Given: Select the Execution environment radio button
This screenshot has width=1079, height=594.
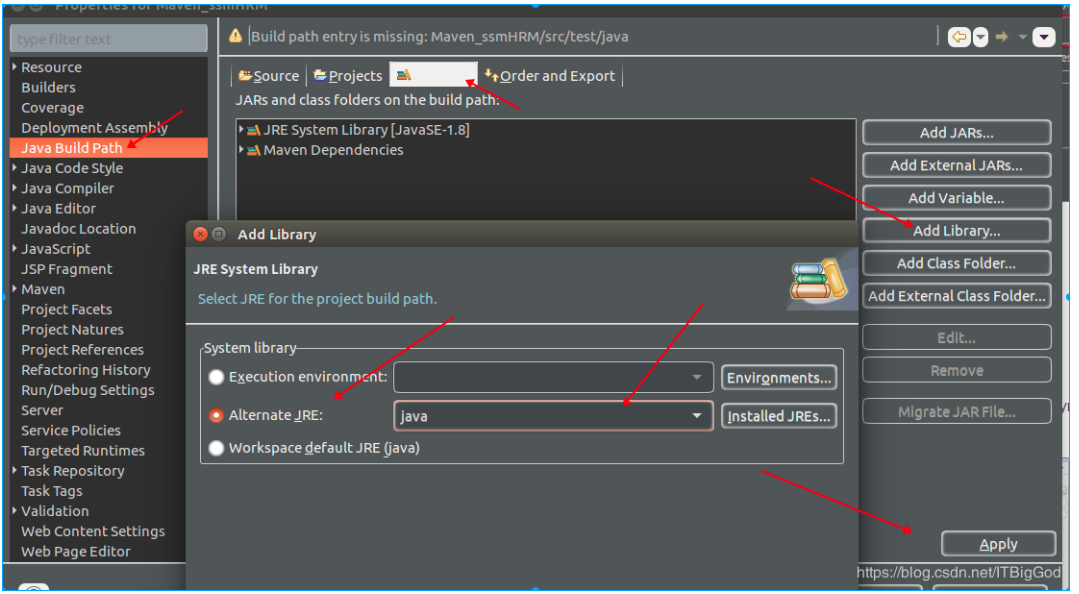Looking at the screenshot, I should click(x=216, y=377).
